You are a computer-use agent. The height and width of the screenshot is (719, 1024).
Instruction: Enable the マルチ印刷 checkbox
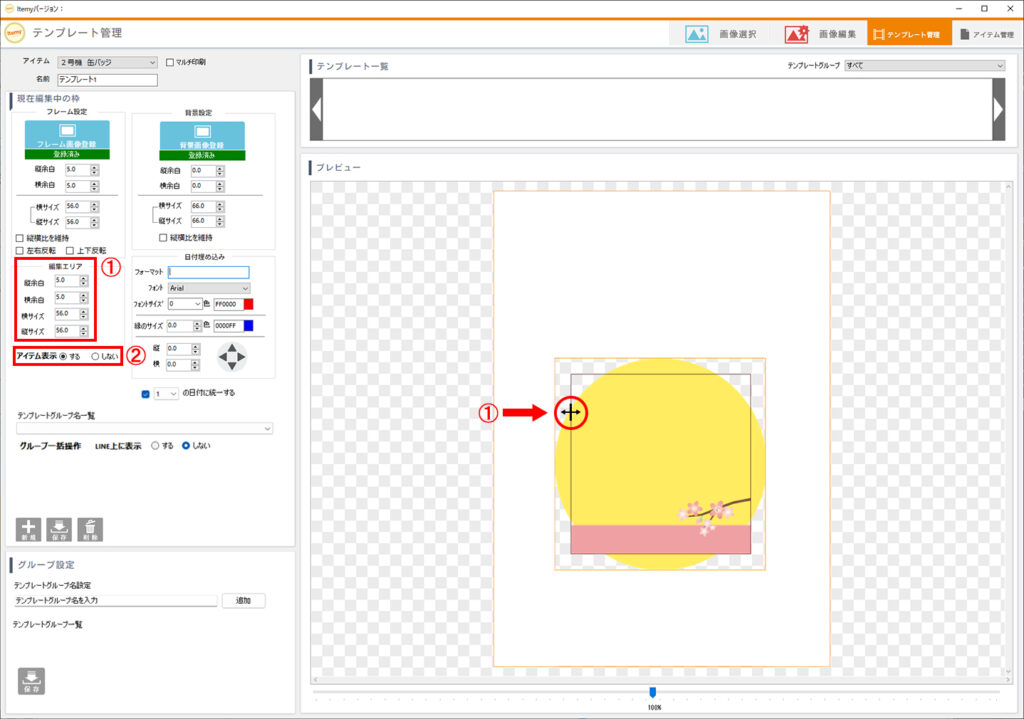click(170, 62)
